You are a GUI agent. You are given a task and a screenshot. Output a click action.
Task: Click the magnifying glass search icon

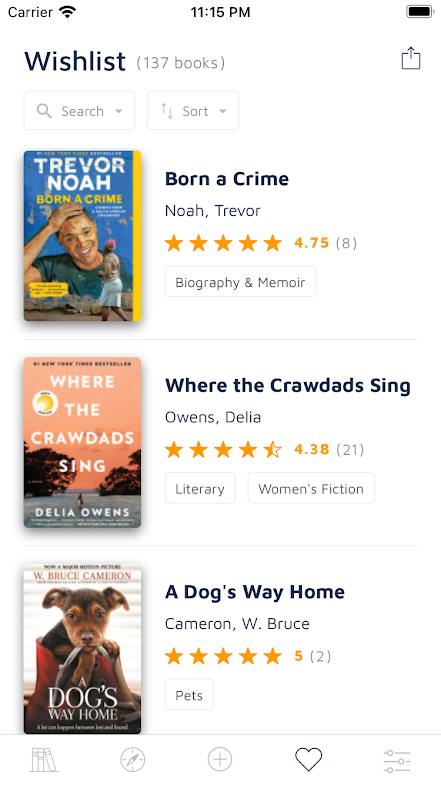click(44, 111)
